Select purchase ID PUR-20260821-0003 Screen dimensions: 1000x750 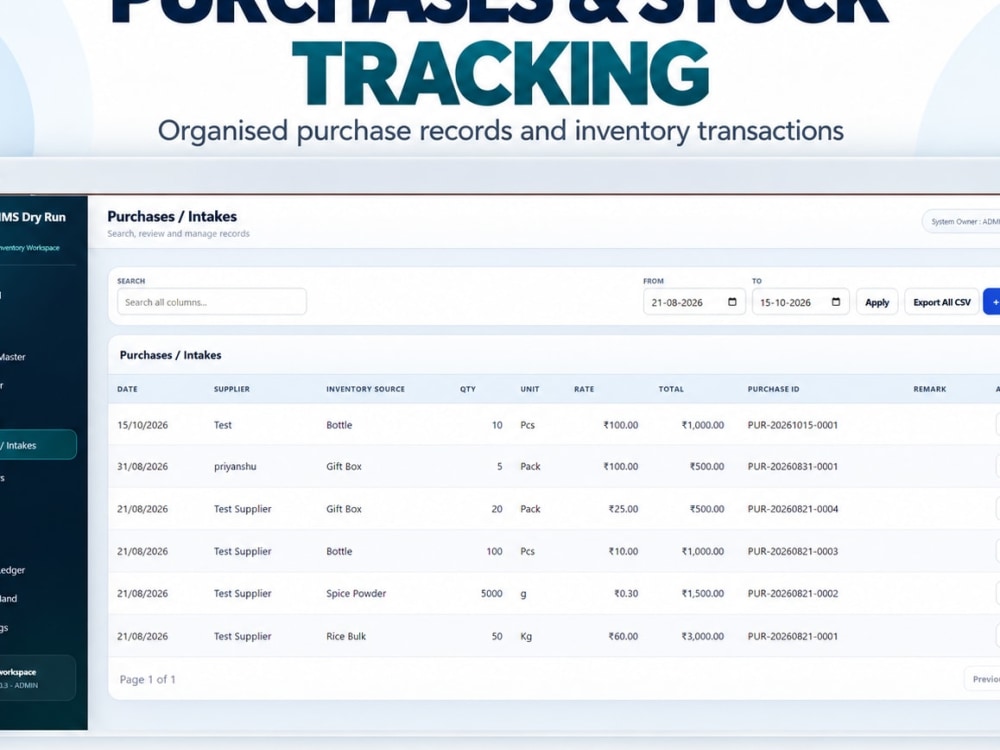[x=793, y=551]
